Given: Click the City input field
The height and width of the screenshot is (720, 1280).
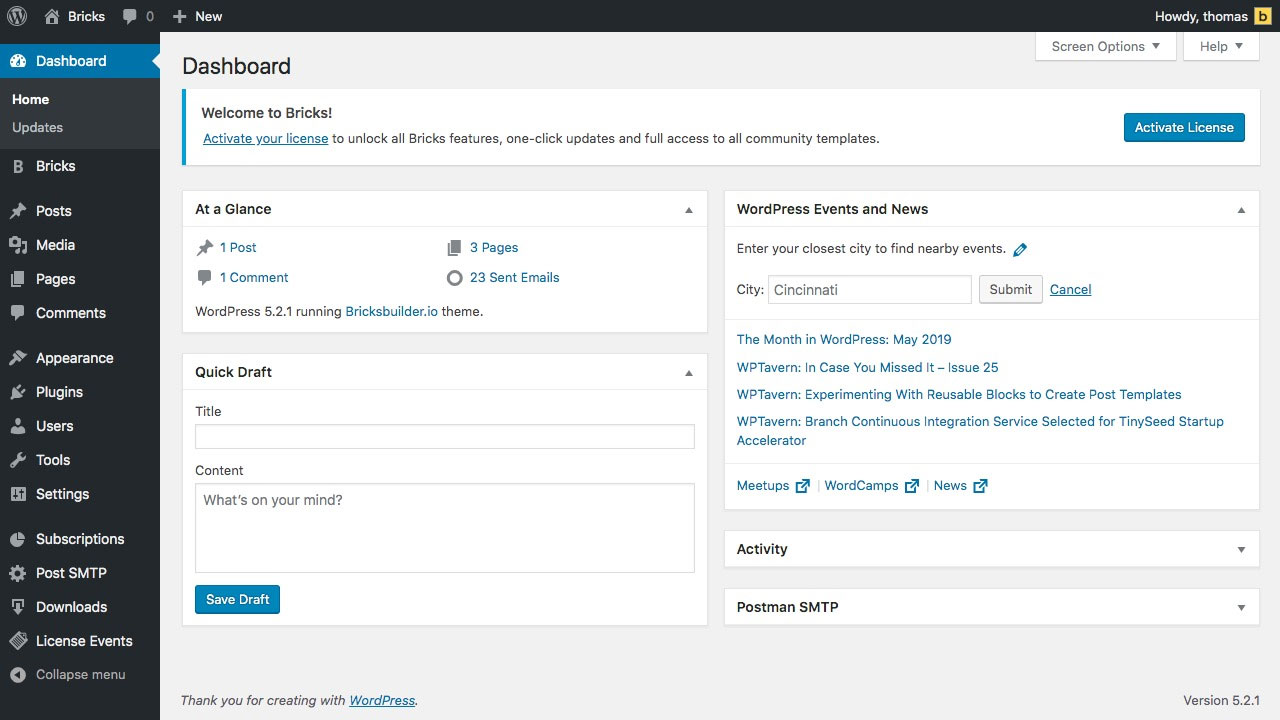Looking at the screenshot, I should [x=869, y=290].
